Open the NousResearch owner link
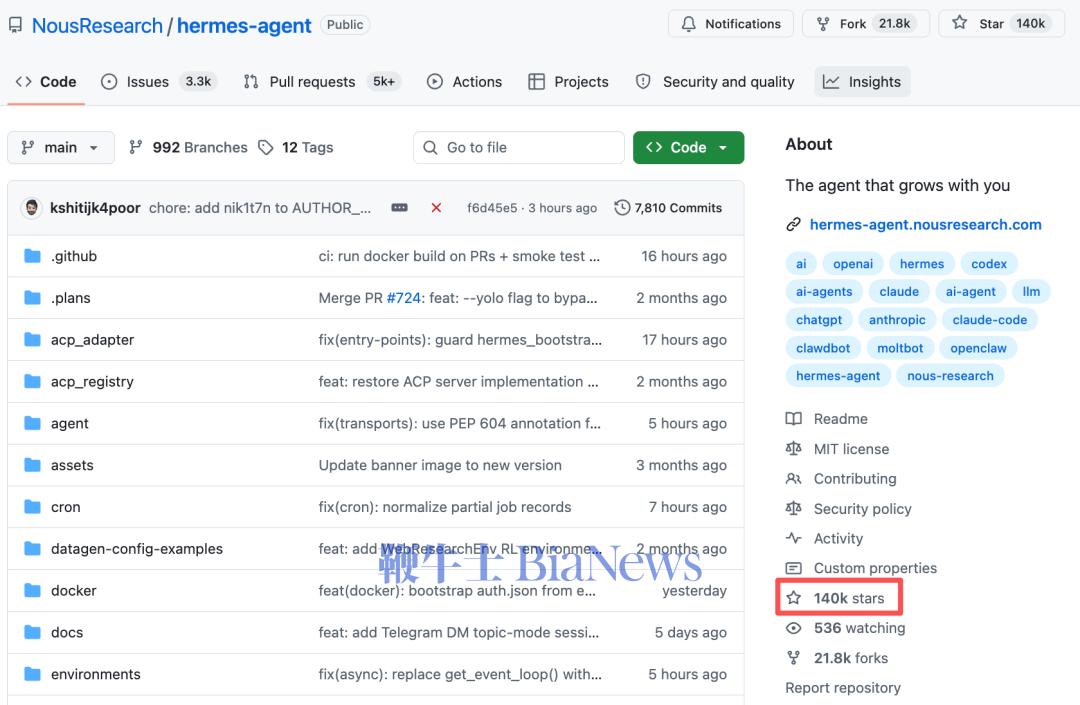Image resolution: width=1080 pixels, height=705 pixels. (x=97, y=25)
